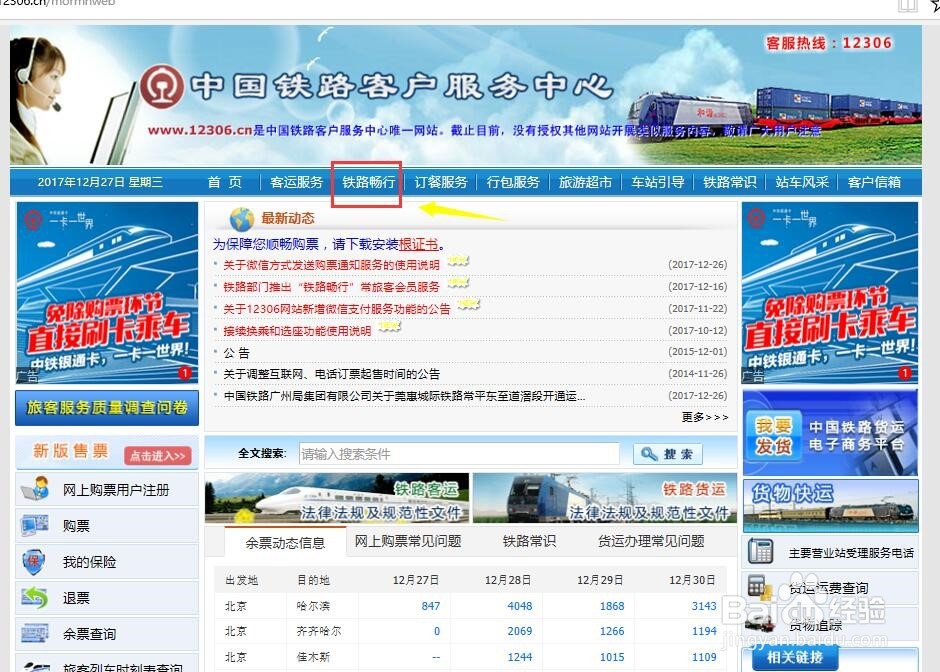Click the keyboard icon for 余票查询
The width and height of the screenshot is (940, 672).
pos(35,634)
